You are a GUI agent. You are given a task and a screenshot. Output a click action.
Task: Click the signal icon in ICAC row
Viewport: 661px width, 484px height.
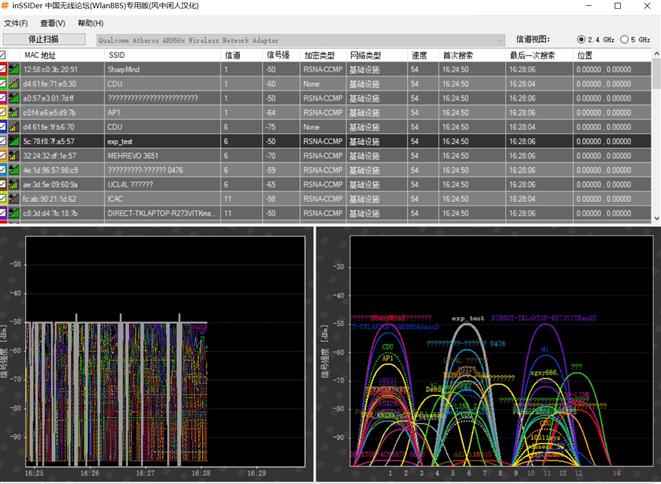click(14, 199)
